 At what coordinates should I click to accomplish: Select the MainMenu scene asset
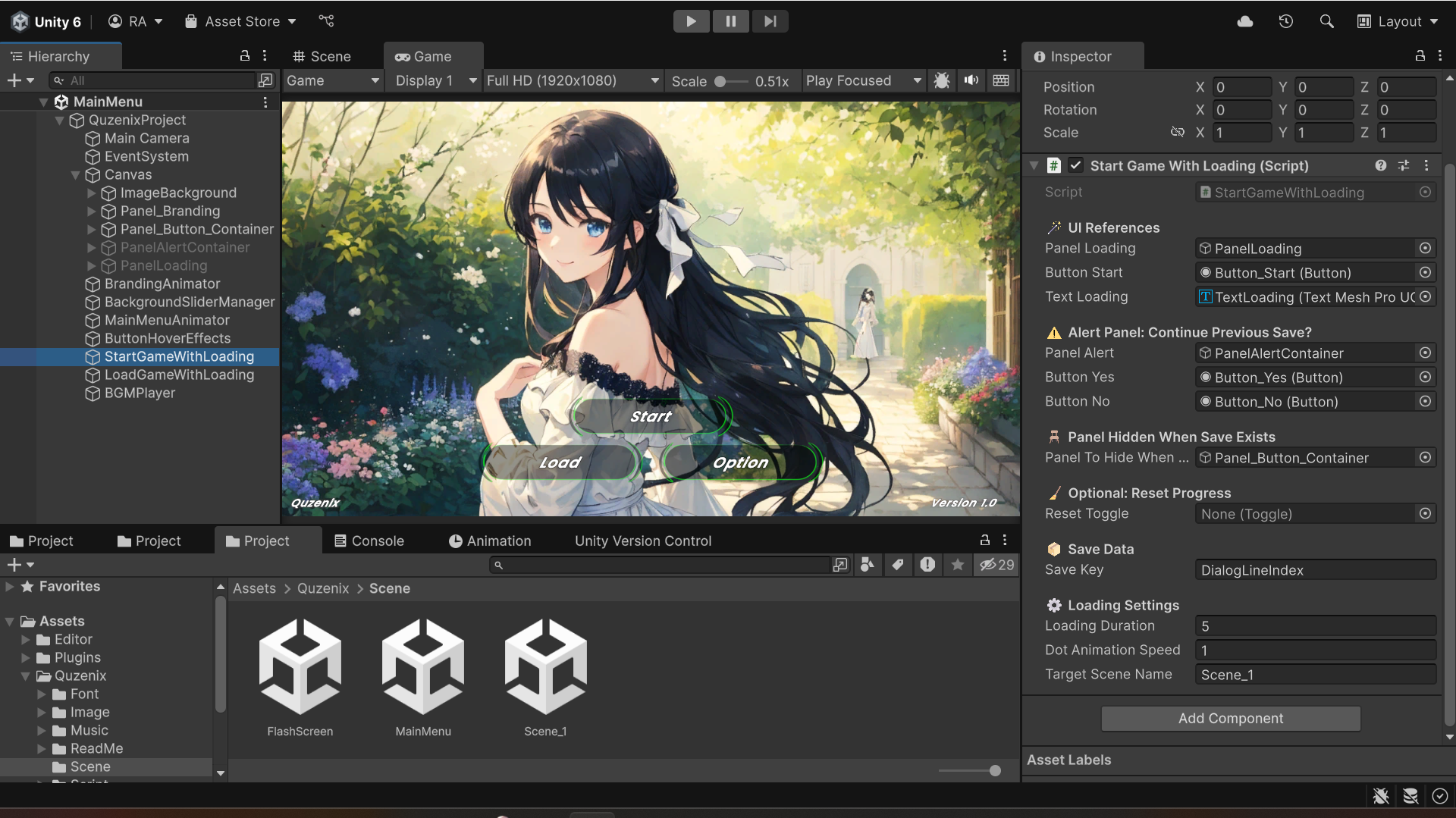[423, 677]
